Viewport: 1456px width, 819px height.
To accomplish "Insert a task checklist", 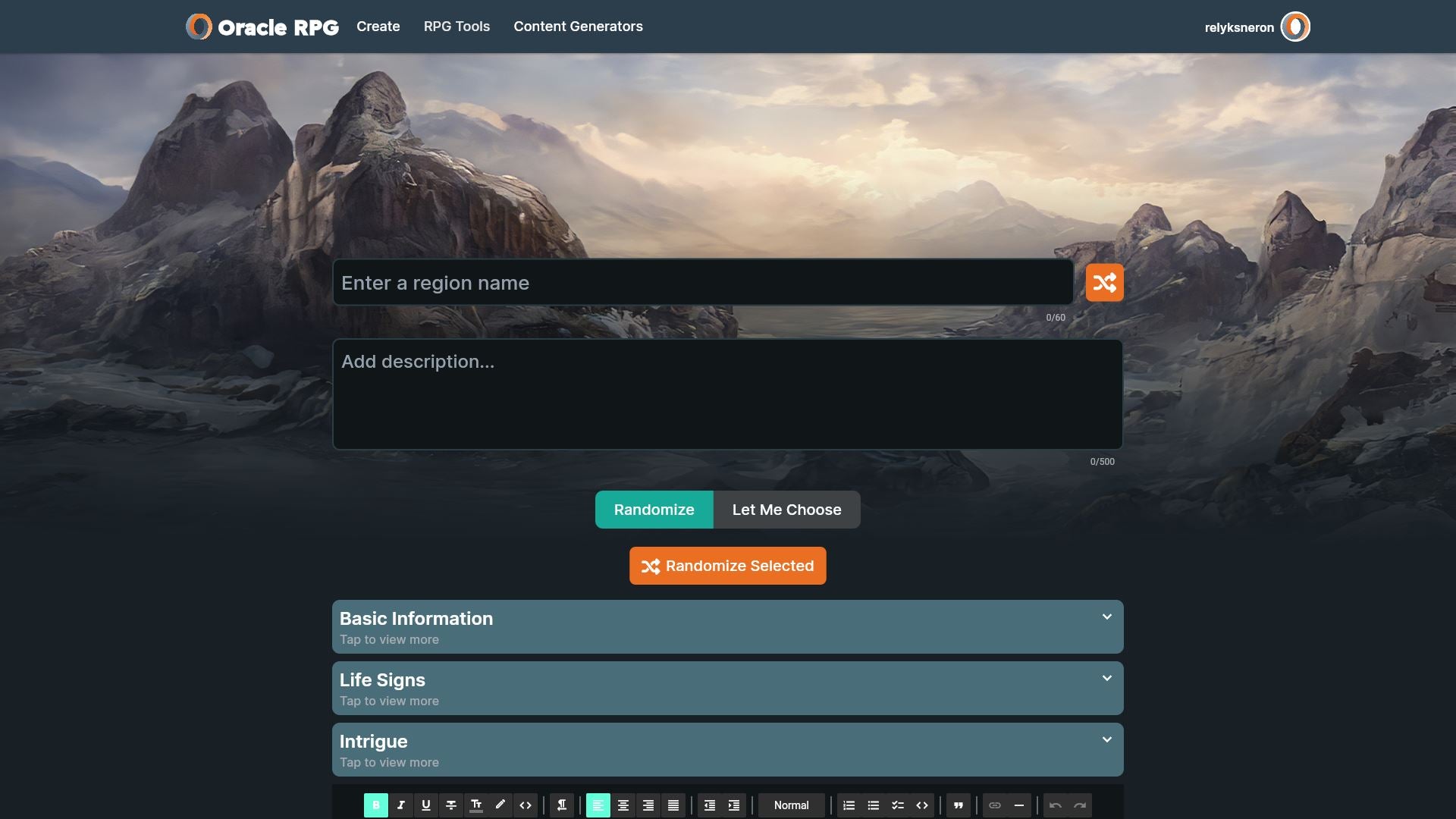I will pyautogui.click(x=897, y=805).
